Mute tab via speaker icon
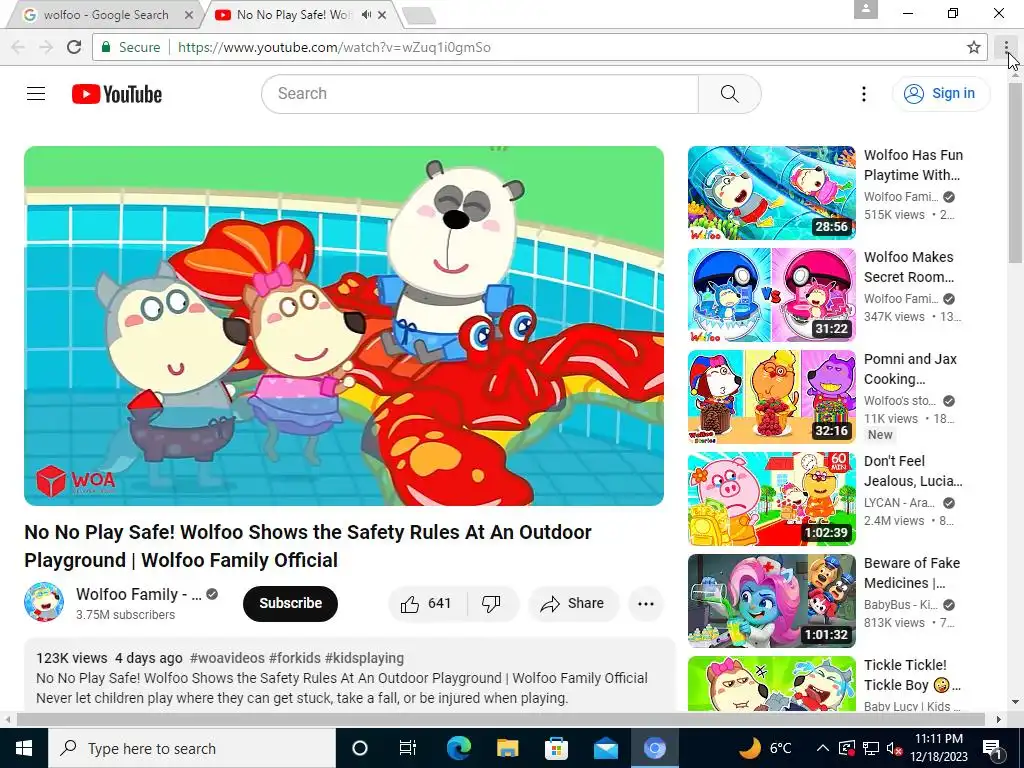 [x=367, y=14]
